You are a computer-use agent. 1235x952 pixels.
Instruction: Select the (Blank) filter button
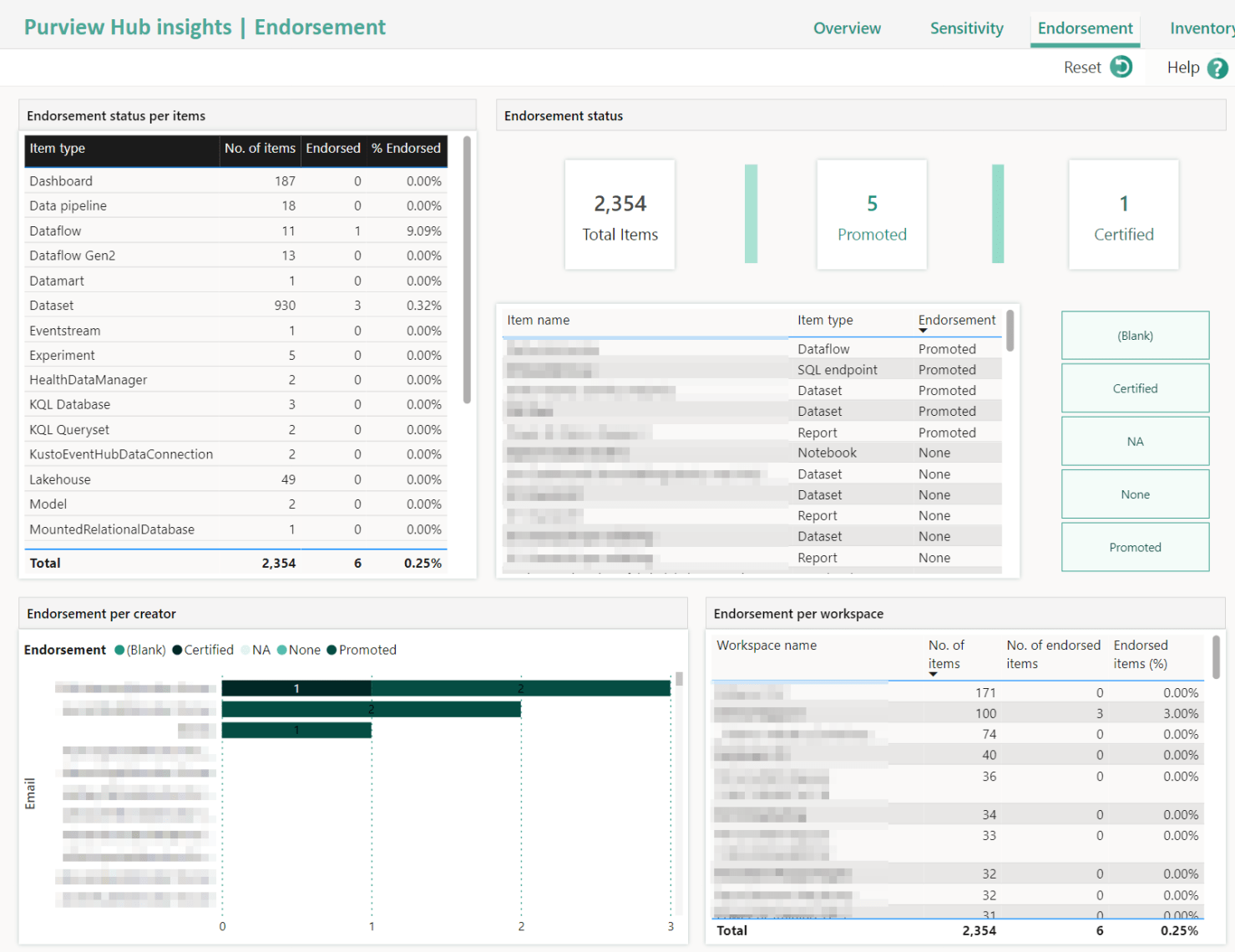pyautogui.click(x=1135, y=335)
